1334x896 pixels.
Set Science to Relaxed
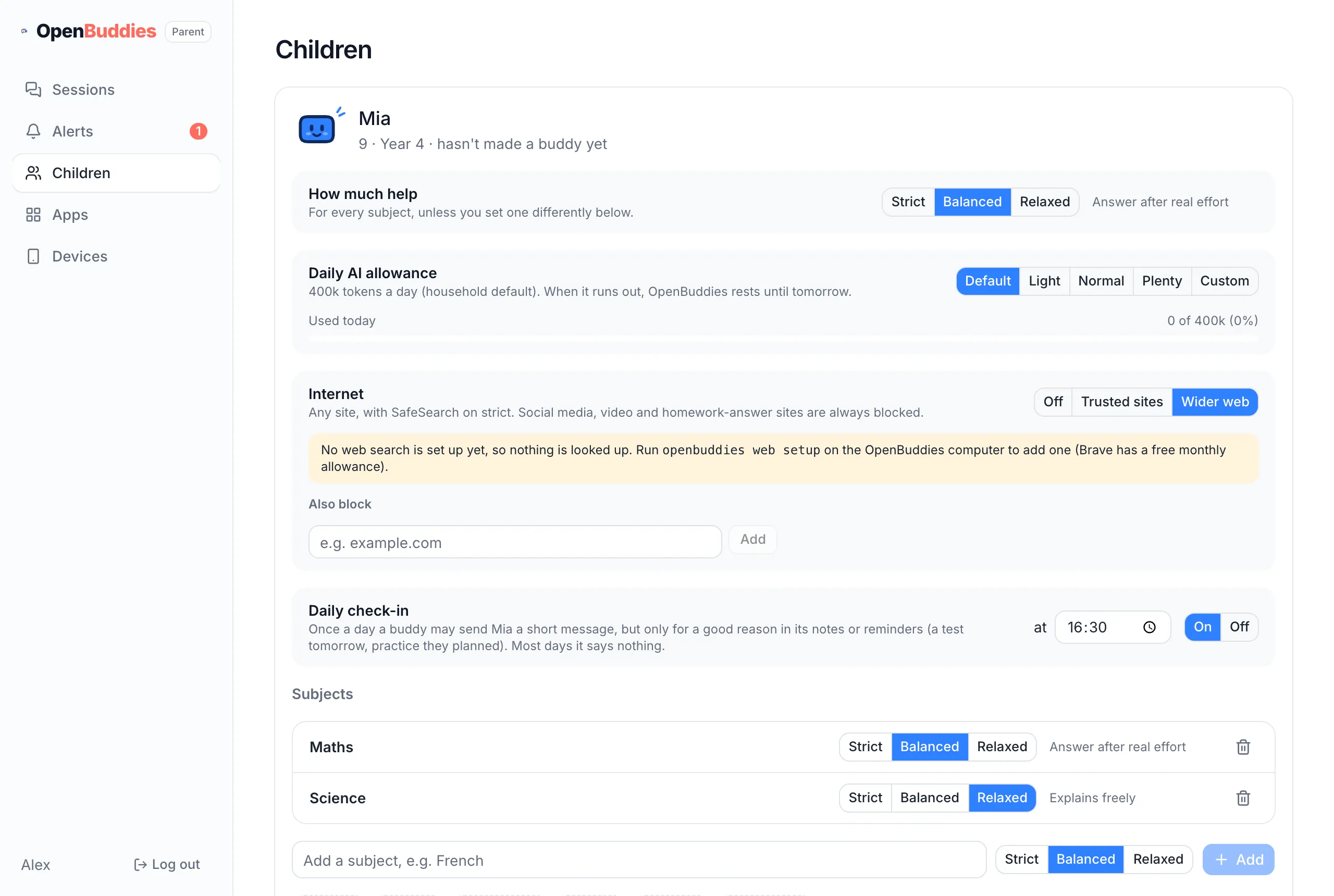coord(1002,798)
